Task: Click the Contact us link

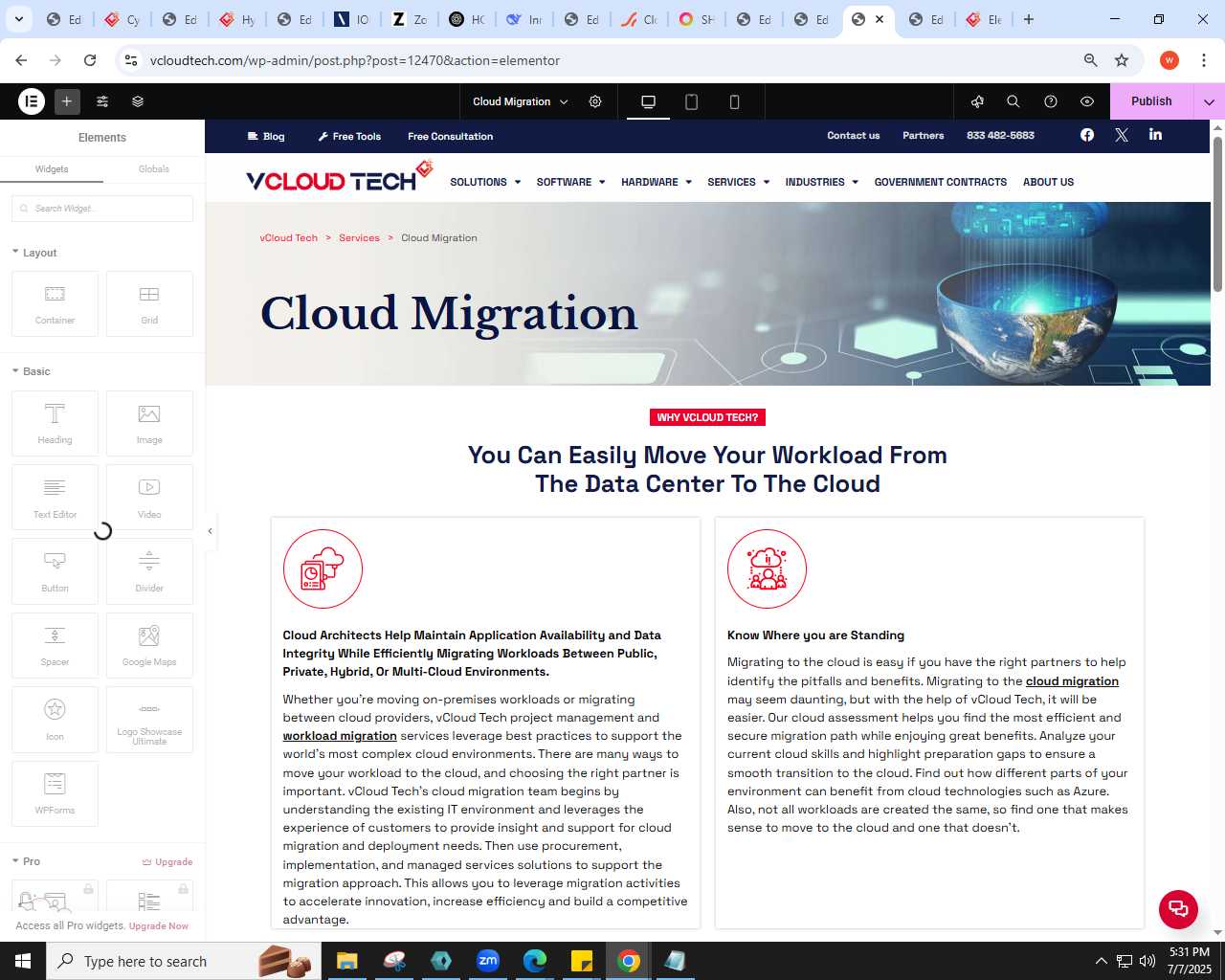Action: point(853,135)
